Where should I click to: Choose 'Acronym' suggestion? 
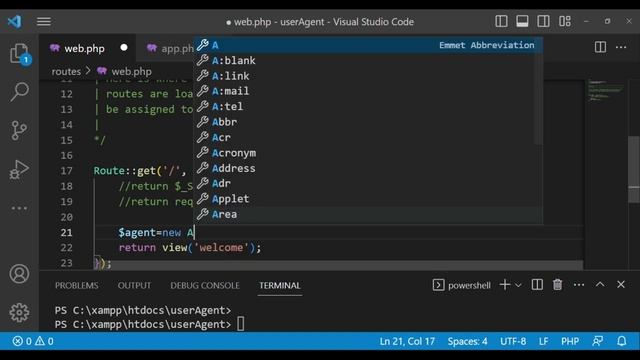(367, 153)
